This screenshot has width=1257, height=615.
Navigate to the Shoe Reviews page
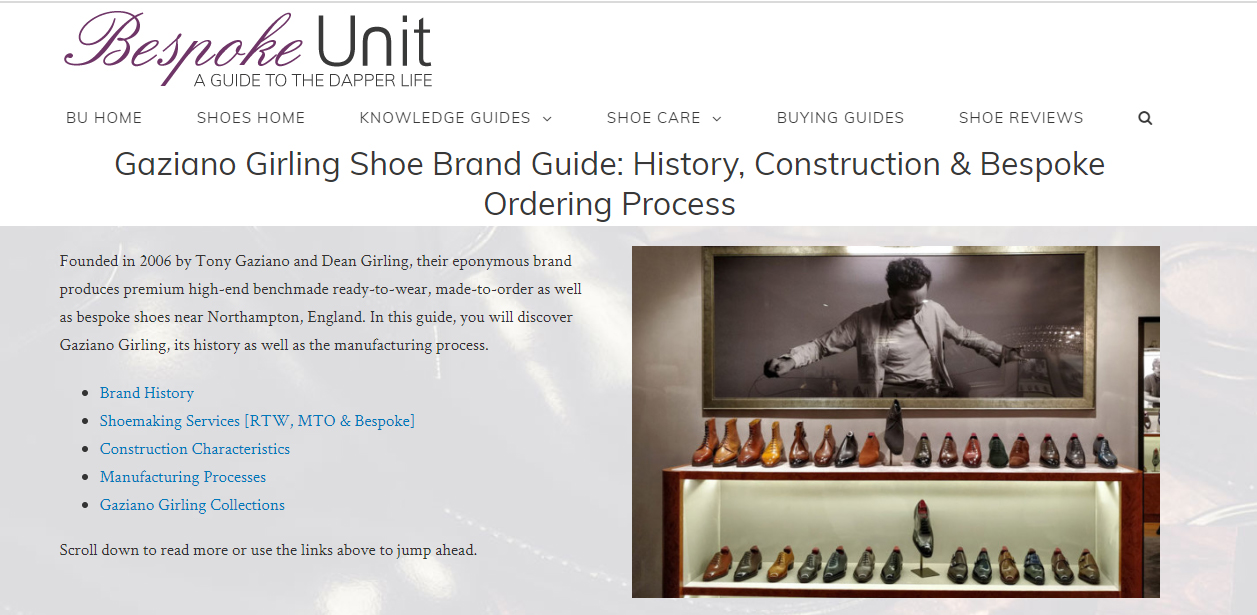(x=1021, y=118)
